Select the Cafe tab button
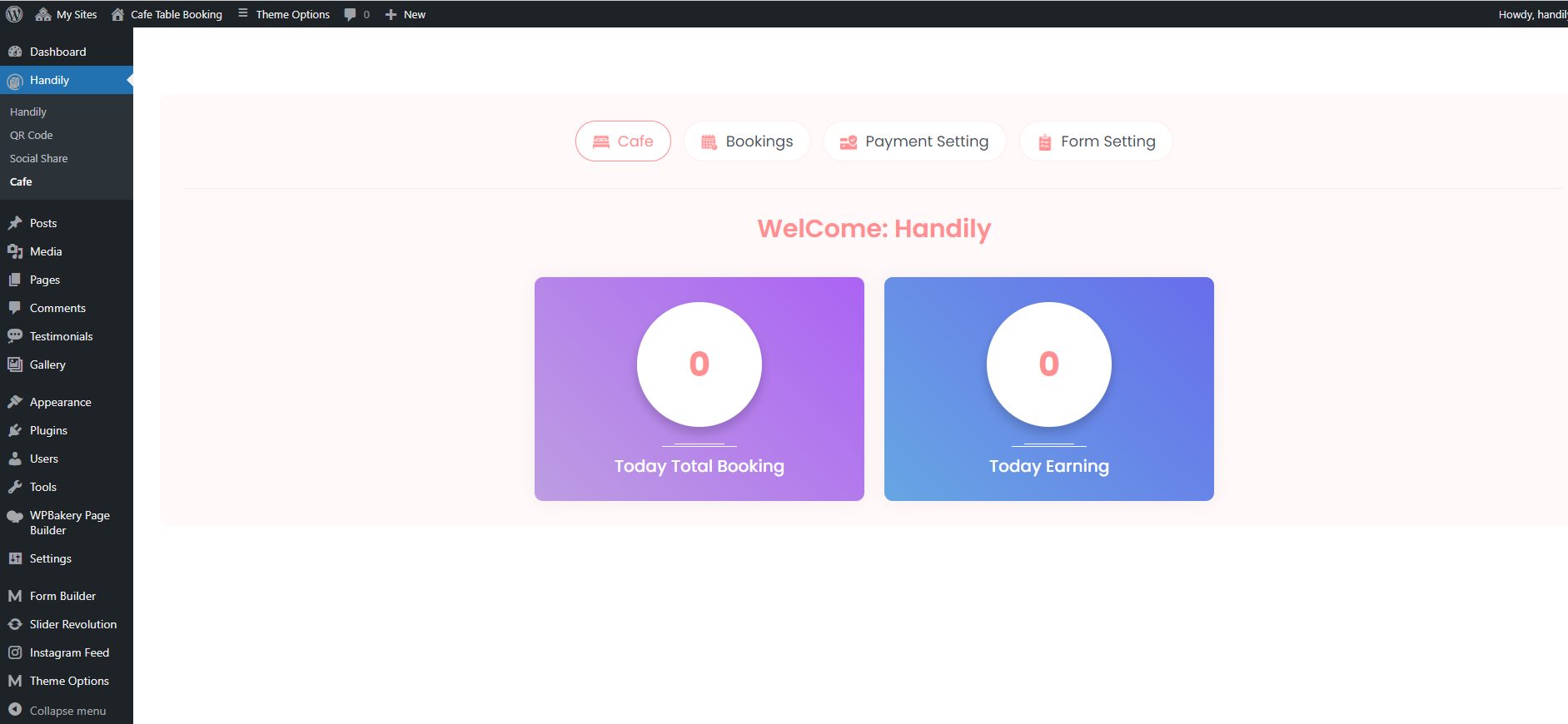The image size is (1568, 724). tap(623, 141)
